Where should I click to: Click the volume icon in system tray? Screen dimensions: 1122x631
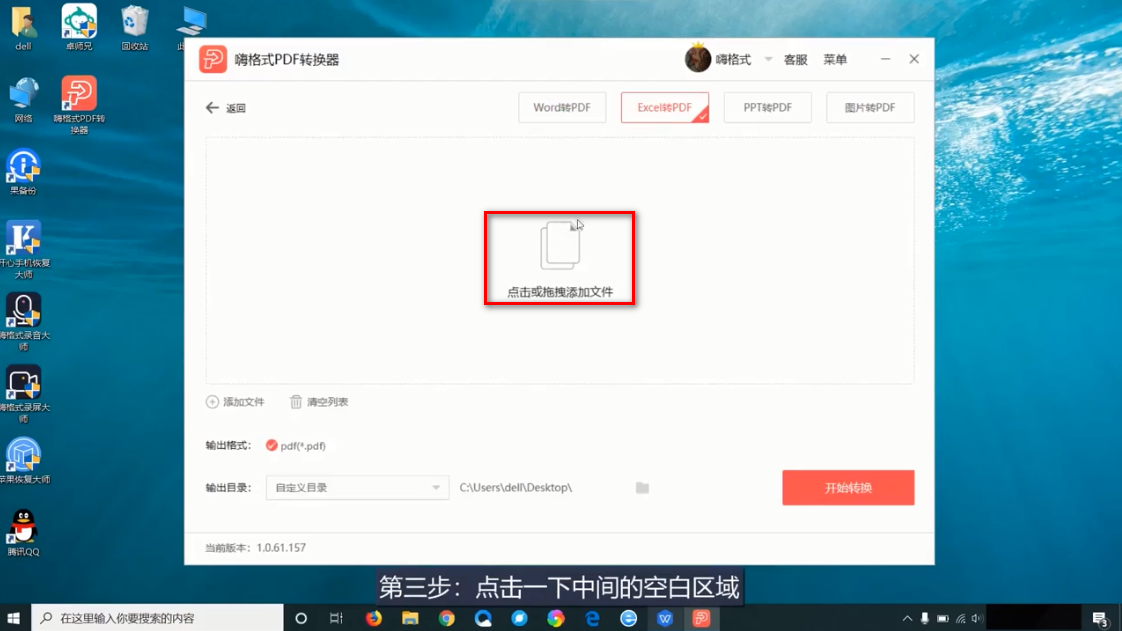point(977,618)
